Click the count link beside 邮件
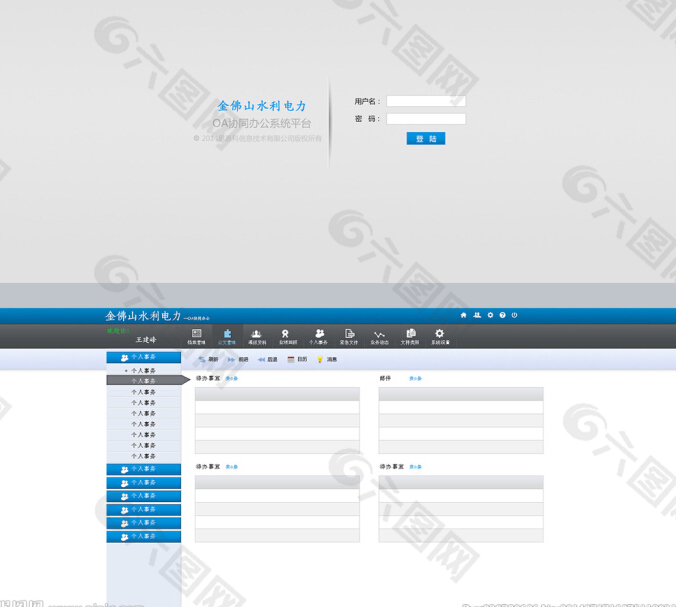 [x=415, y=379]
